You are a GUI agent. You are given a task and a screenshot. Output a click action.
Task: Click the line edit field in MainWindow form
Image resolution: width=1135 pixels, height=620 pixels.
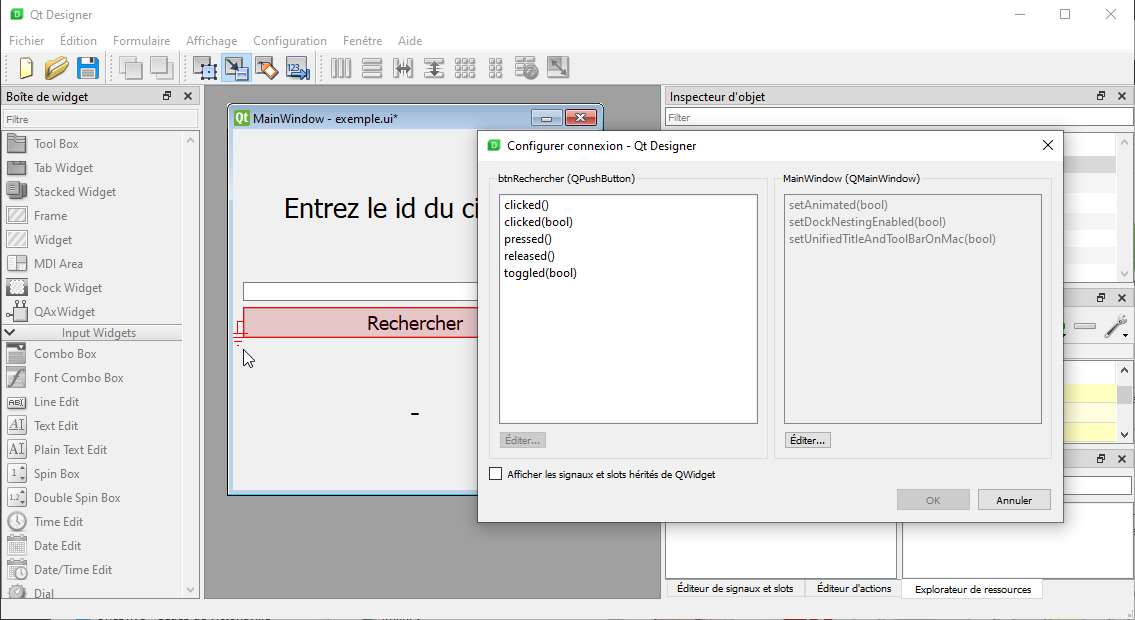360,292
